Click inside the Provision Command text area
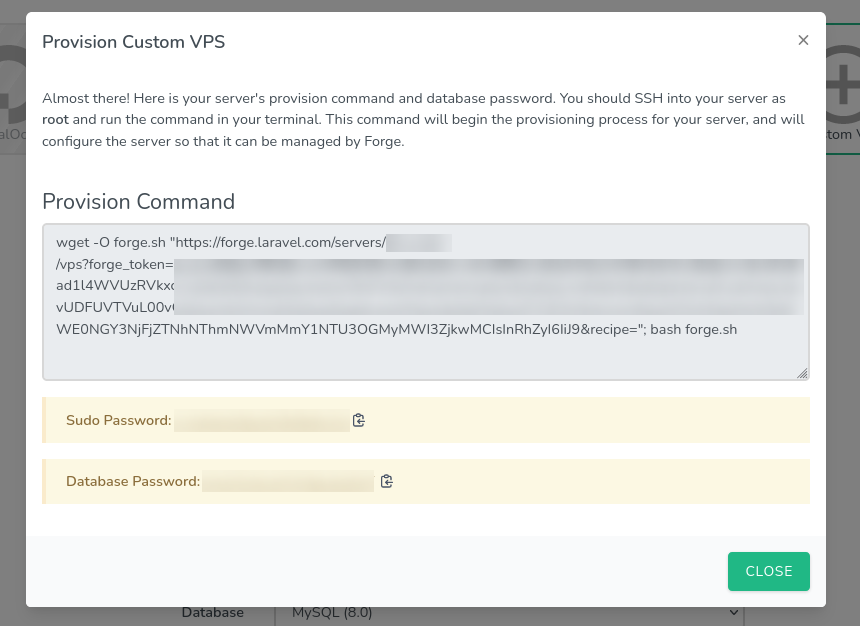Screen dimensions: 860x626 pyautogui.click(x=426, y=302)
